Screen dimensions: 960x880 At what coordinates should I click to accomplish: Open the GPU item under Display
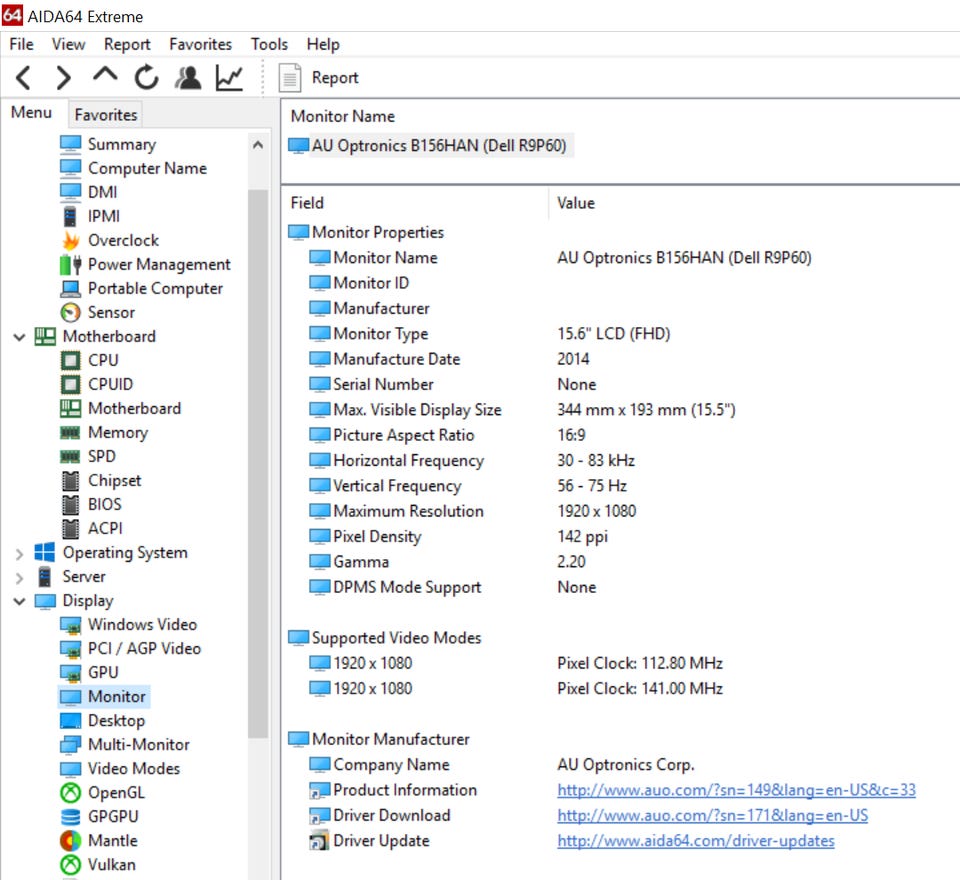pyautogui.click(x=102, y=672)
